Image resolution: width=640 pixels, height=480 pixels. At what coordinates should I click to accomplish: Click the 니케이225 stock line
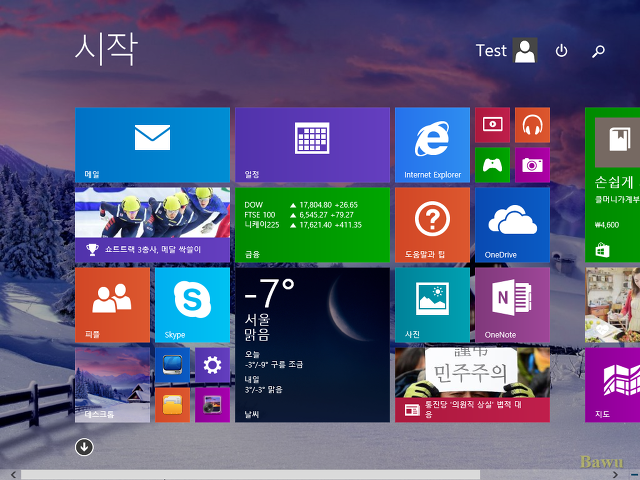coord(303,225)
